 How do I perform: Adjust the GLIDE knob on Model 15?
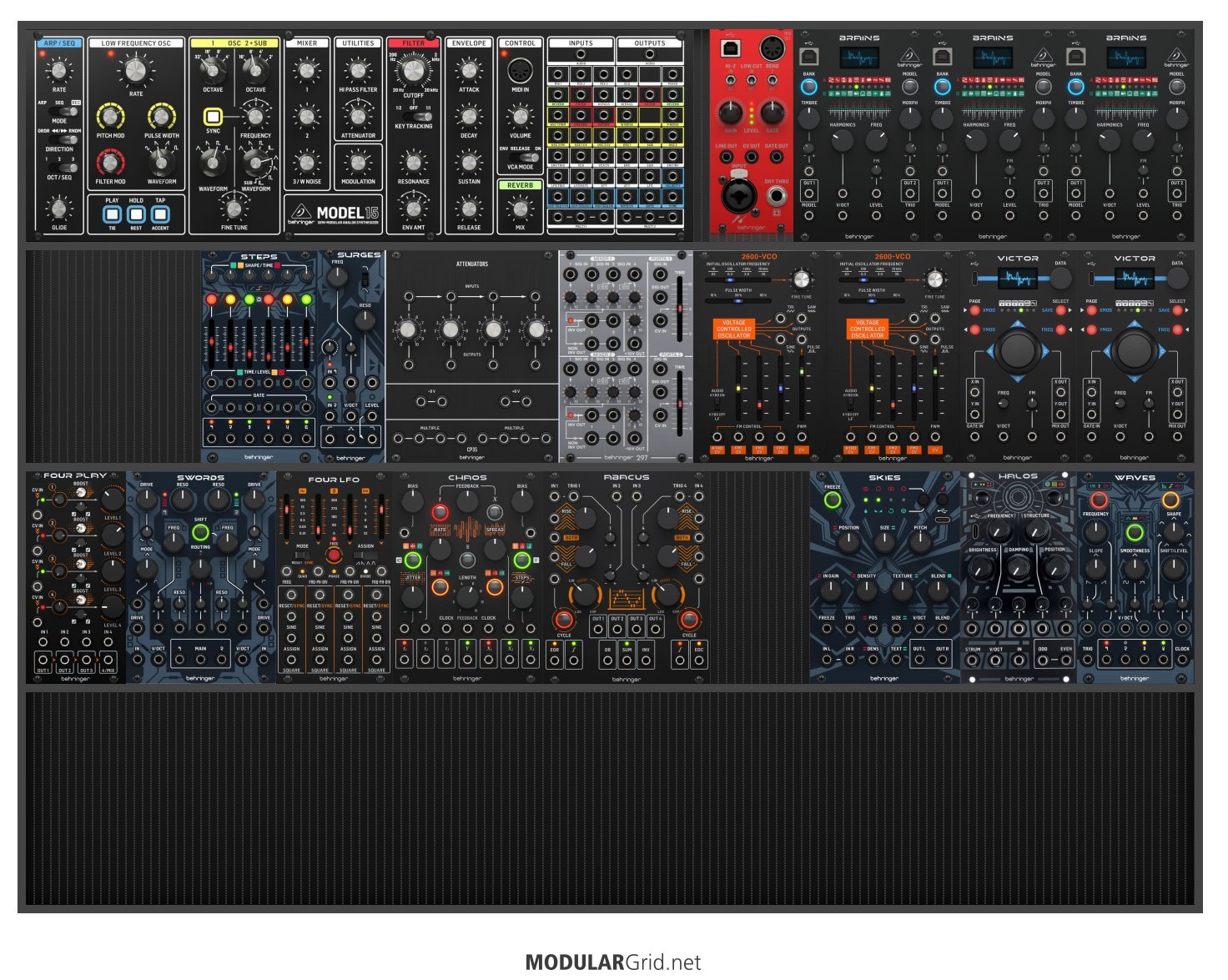(59, 209)
